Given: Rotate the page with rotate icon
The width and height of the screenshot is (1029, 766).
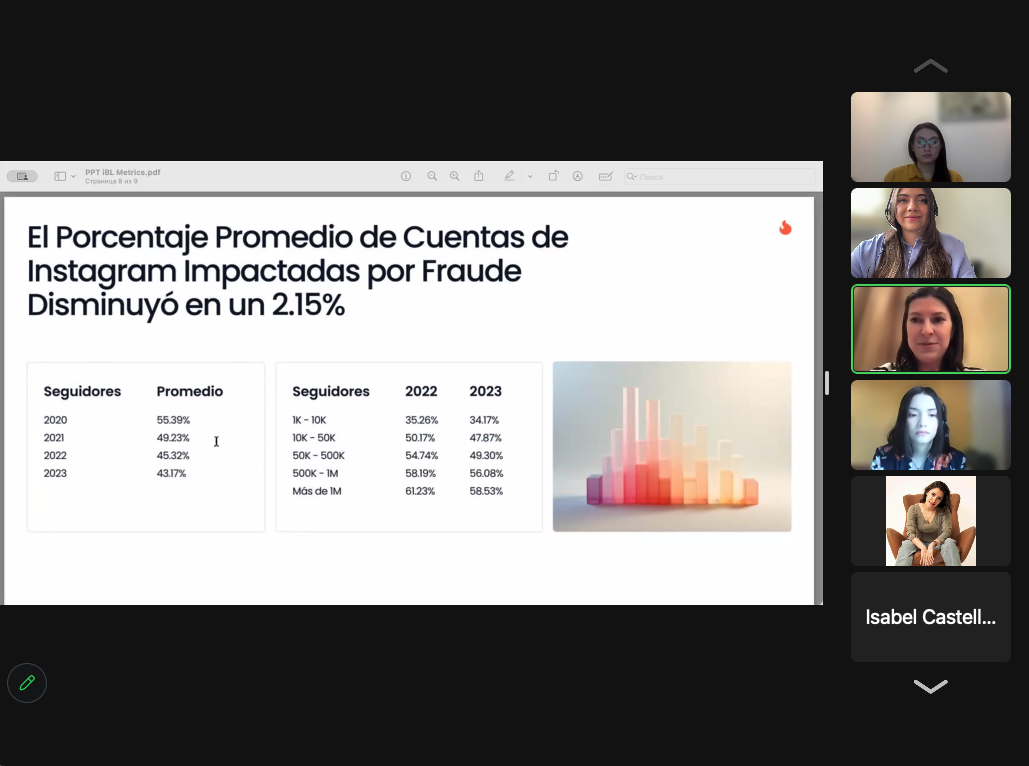Looking at the screenshot, I should tap(553, 176).
